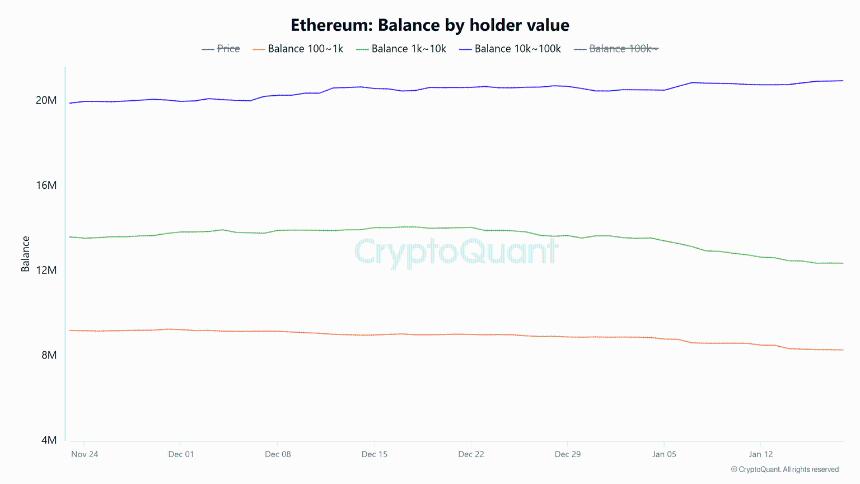The height and width of the screenshot is (484, 860).
Task: Click the orange legend line marker
Action: (258, 48)
